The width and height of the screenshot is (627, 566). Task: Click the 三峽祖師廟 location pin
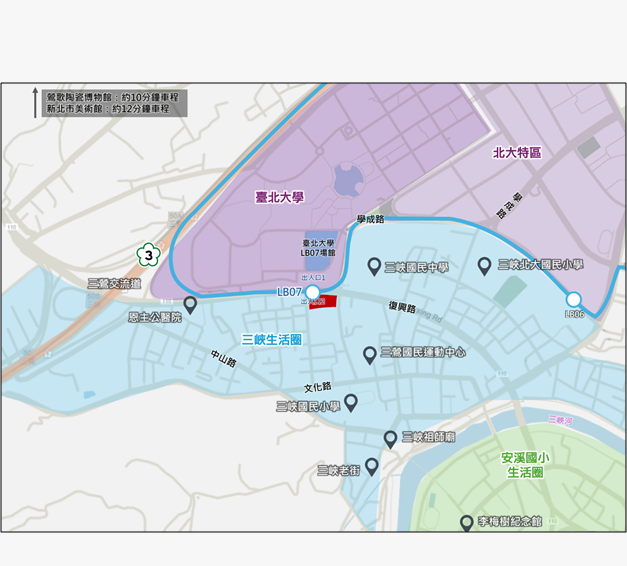click(390, 440)
